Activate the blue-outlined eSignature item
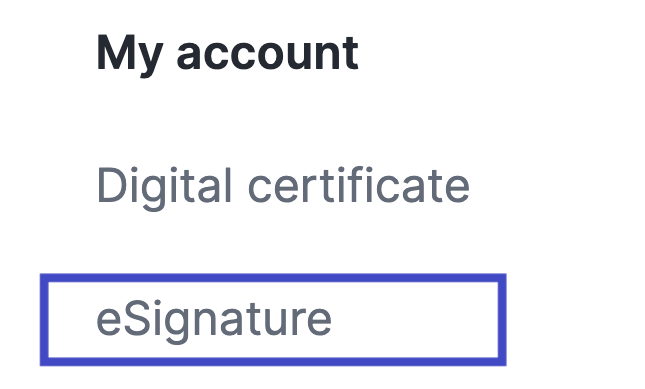The image size is (645, 389). pyautogui.click(x=273, y=320)
